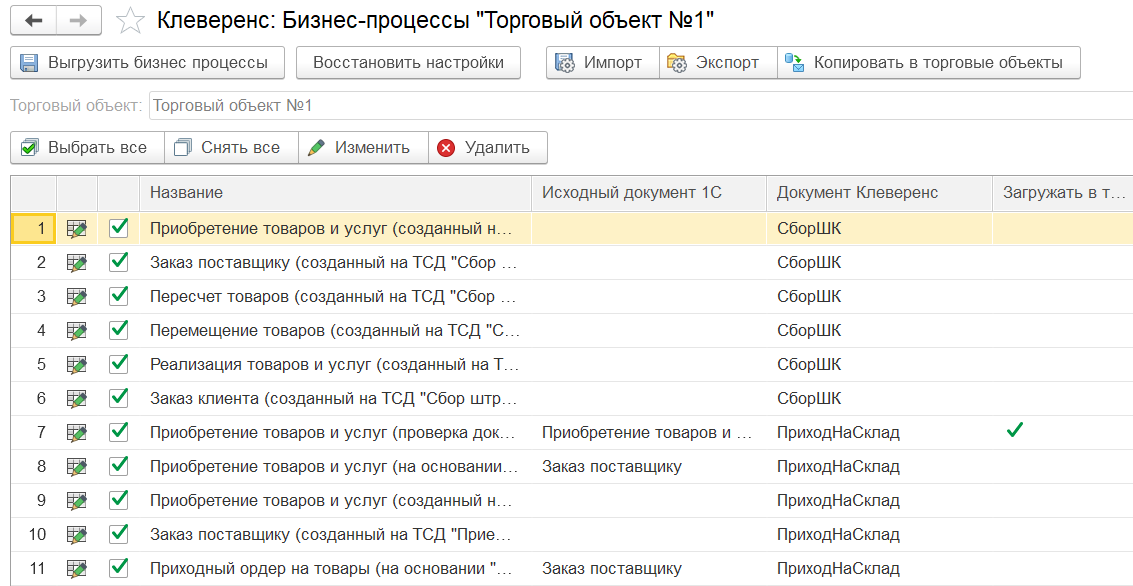
Task: Click the edit icon for Перемещение товаров
Action: click(77, 331)
